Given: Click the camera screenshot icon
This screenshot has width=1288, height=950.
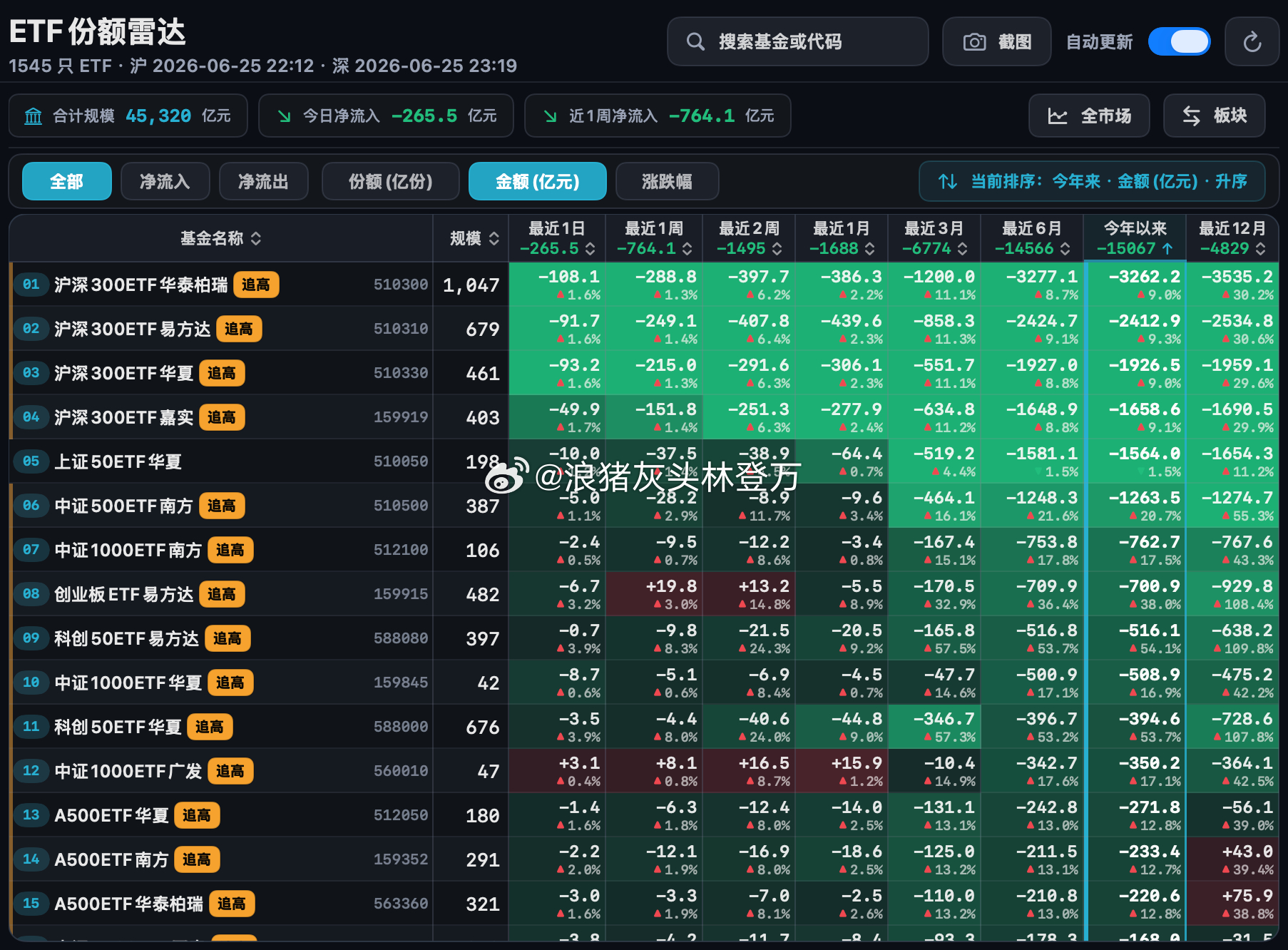Looking at the screenshot, I should (x=974, y=42).
